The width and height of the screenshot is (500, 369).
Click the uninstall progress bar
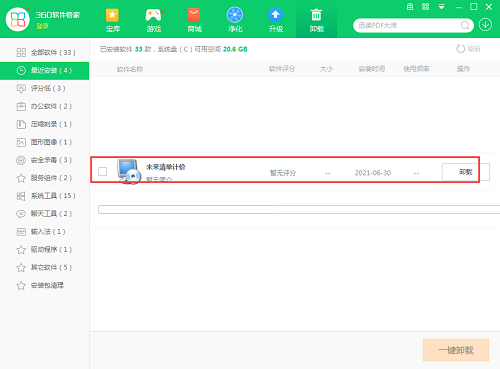coord(299,209)
